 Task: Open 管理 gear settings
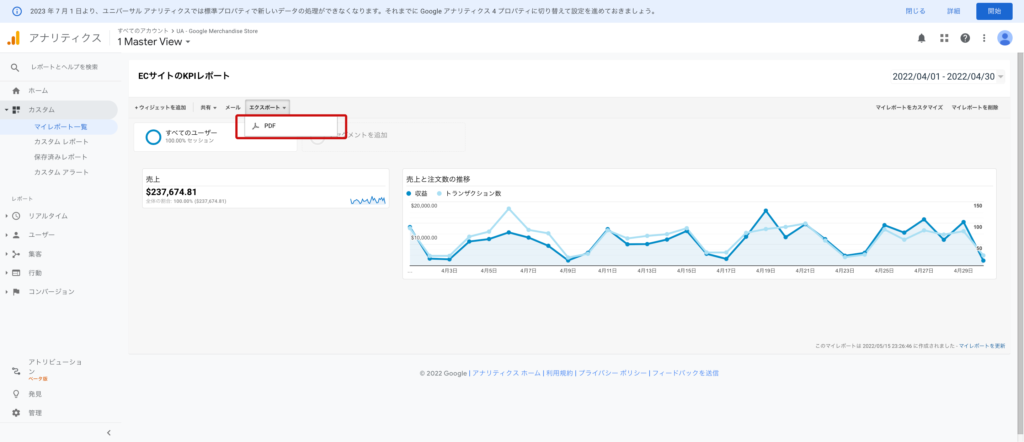(35, 413)
